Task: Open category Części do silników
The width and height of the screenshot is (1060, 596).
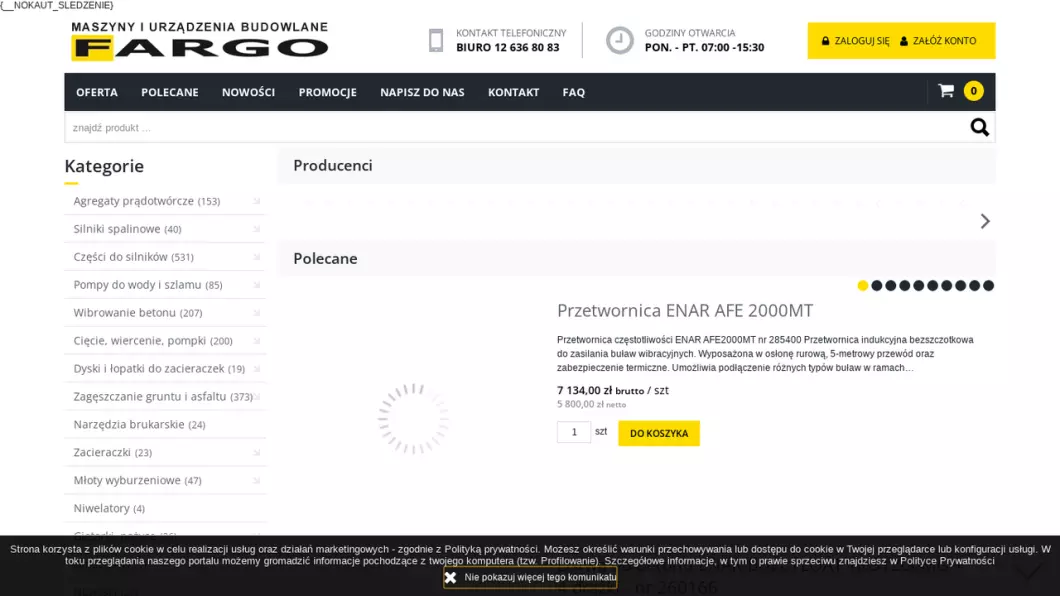Action: pos(133,257)
